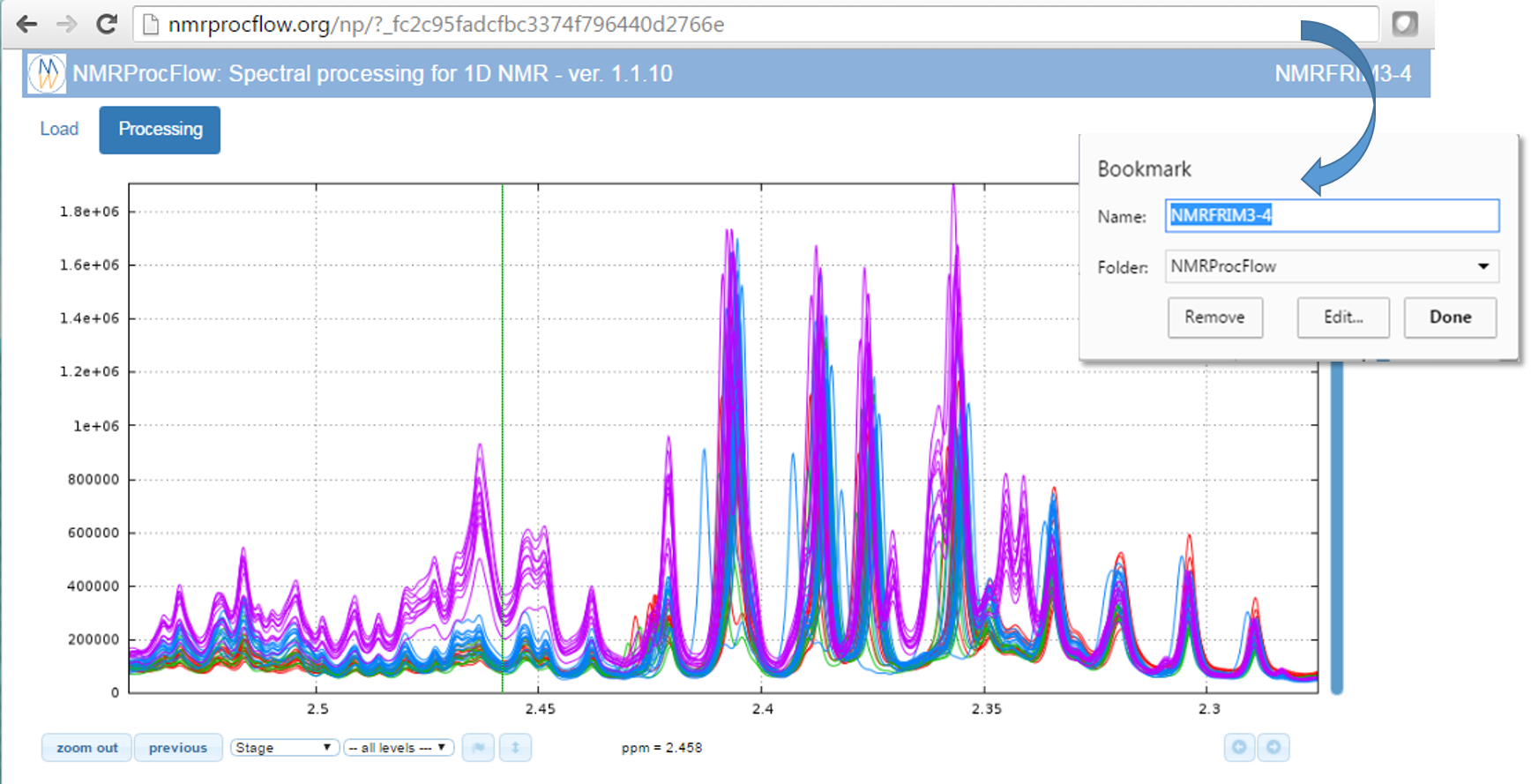Shift spectrum right with right arrow icon
Screen dimensions: 1531x784
(x=1273, y=748)
